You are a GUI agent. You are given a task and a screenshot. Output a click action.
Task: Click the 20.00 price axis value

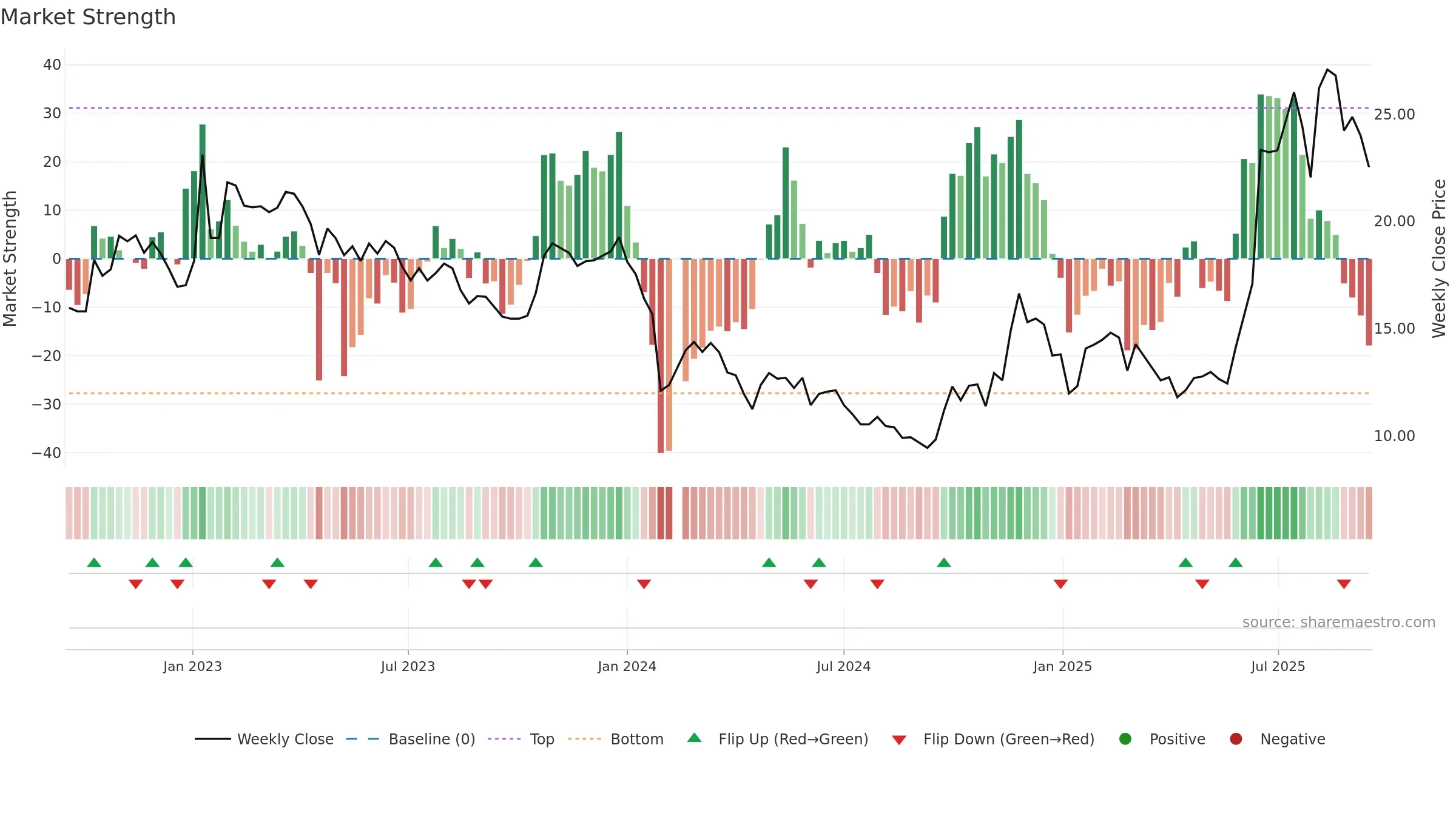(x=1394, y=221)
